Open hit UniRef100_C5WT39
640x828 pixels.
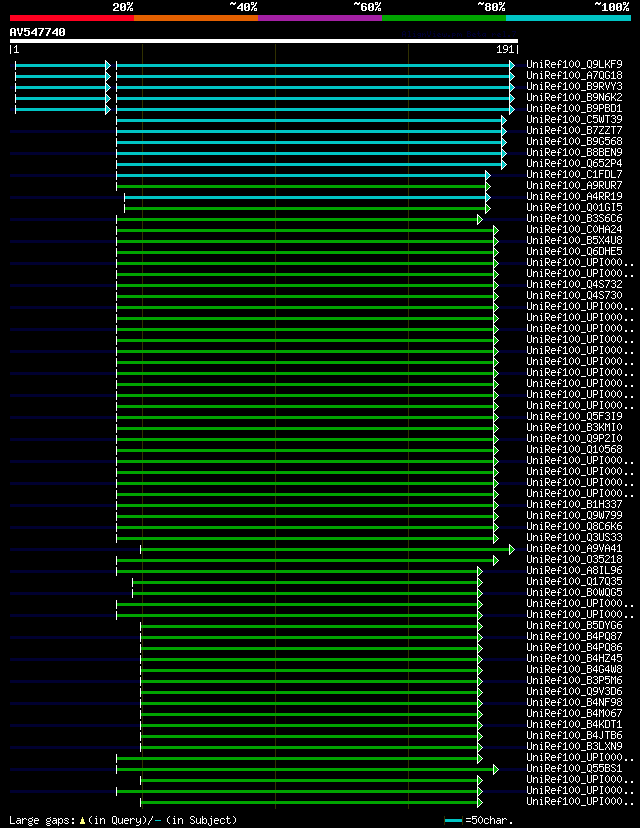click(x=574, y=119)
